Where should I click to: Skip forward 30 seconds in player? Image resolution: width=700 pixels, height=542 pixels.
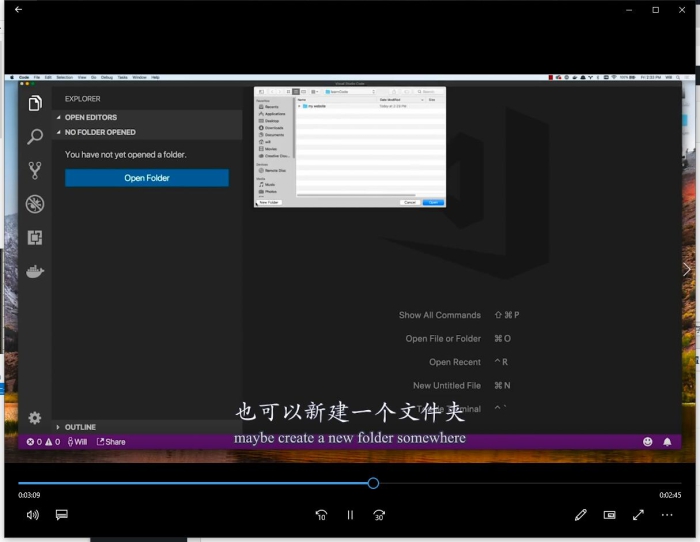coord(379,515)
